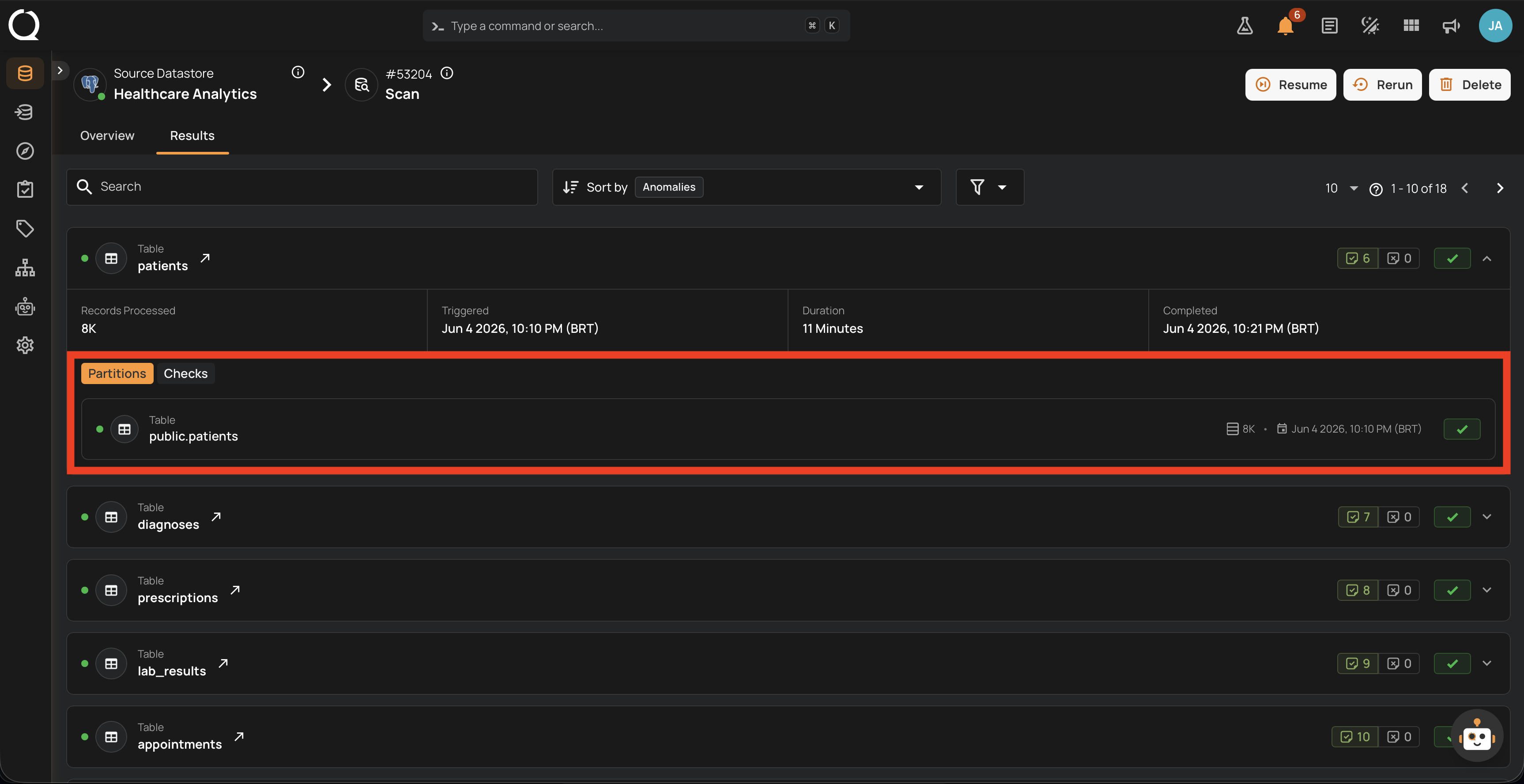The height and width of the screenshot is (784, 1524).
Task: Open the chatbot assistant floating icon
Action: click(x=1477, y=735)
